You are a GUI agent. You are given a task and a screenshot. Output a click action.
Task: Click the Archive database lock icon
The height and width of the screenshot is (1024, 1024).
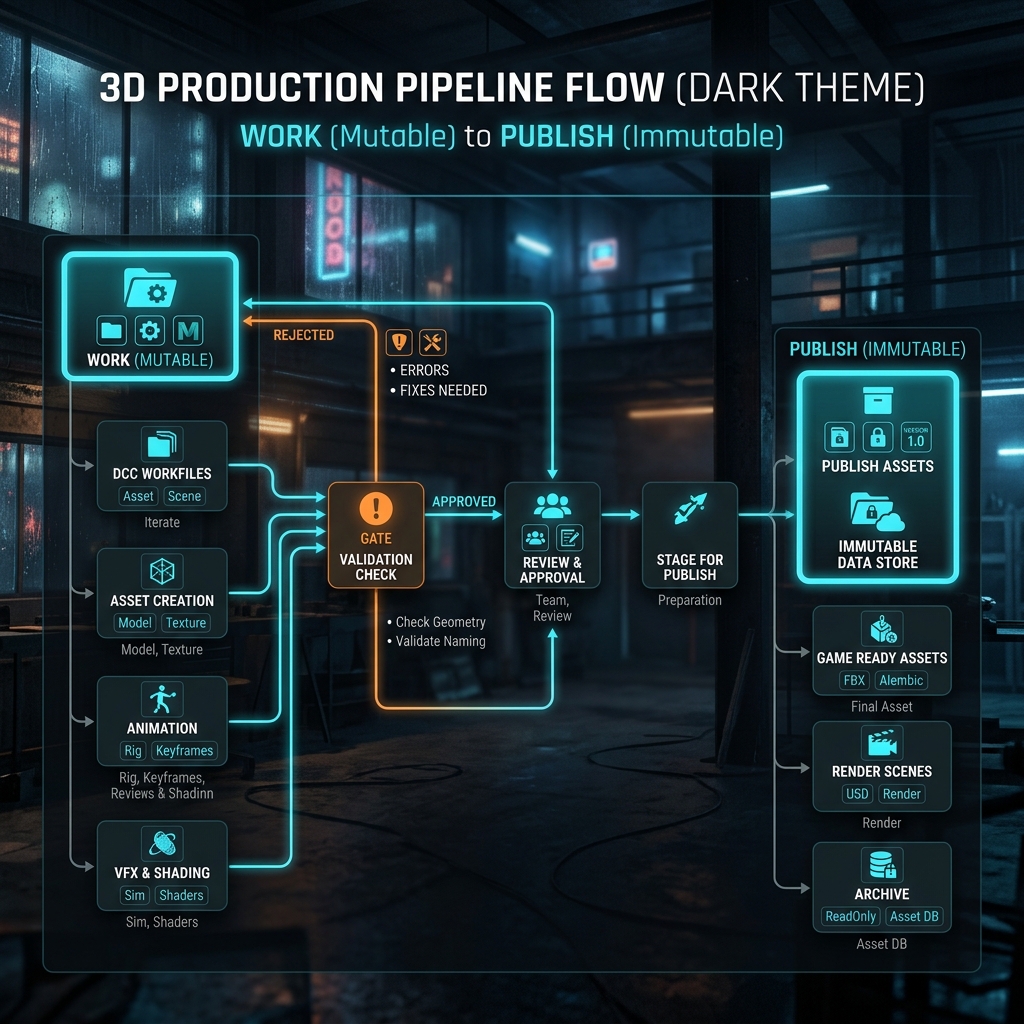pyautogui.click(x=882, y=865)
